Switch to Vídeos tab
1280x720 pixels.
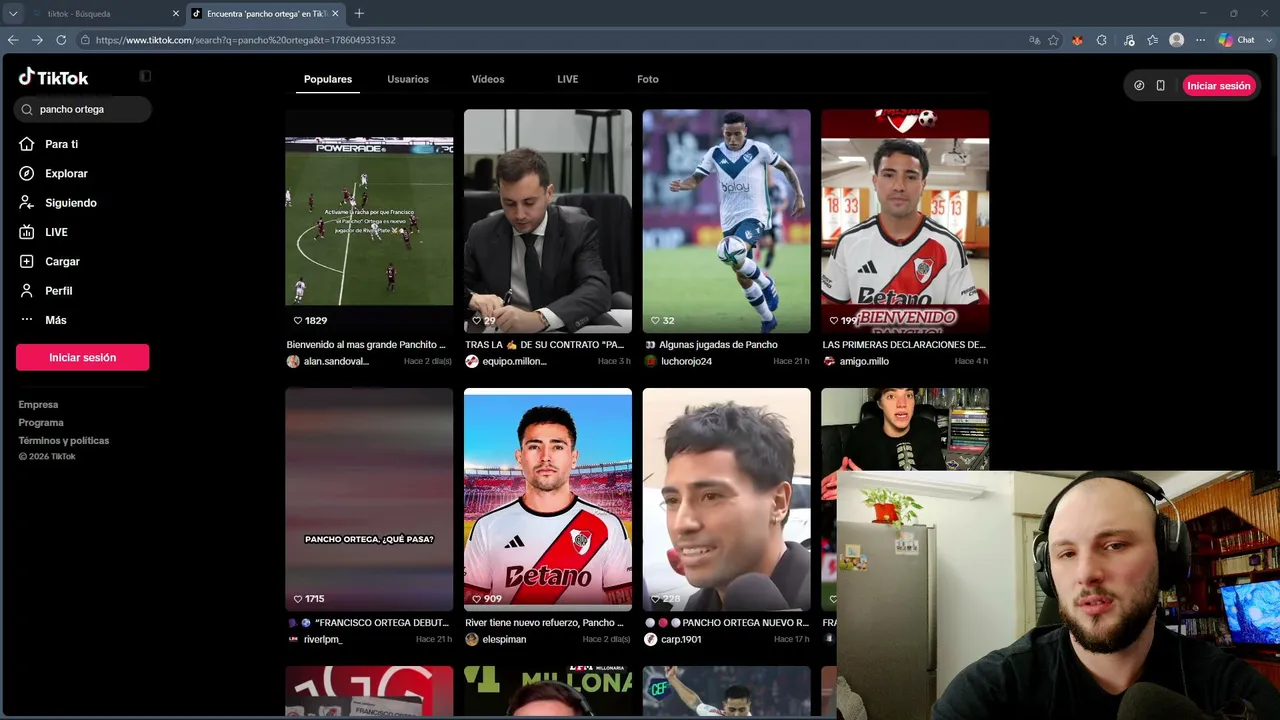488,79
